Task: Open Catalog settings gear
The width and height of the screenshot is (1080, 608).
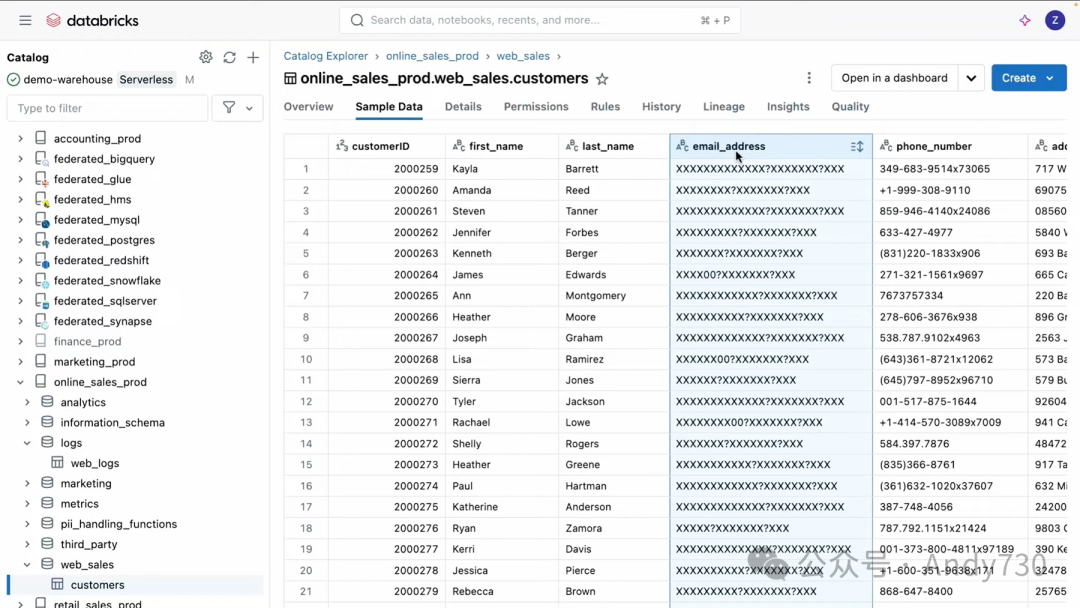Action: tap(205, 57)
